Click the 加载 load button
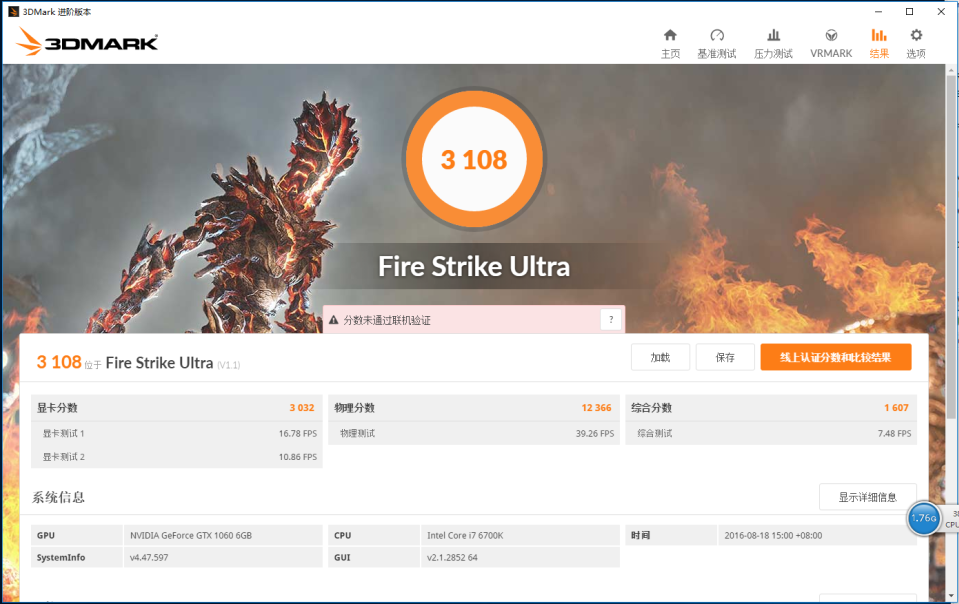The width and height of the screenshot is (959, 604). tap(661, 357)
